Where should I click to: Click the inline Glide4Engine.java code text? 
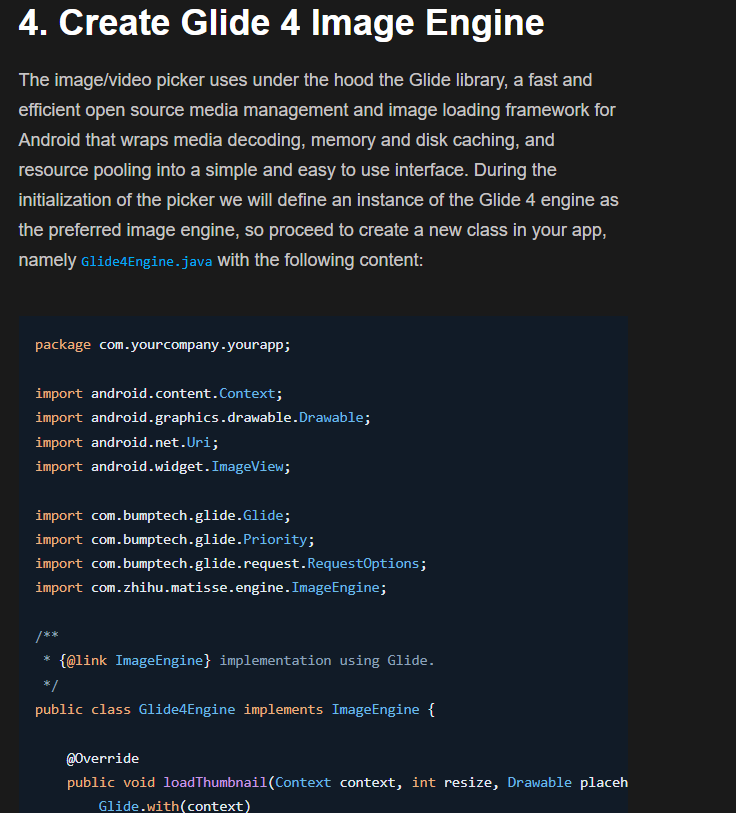pos(147,261)
